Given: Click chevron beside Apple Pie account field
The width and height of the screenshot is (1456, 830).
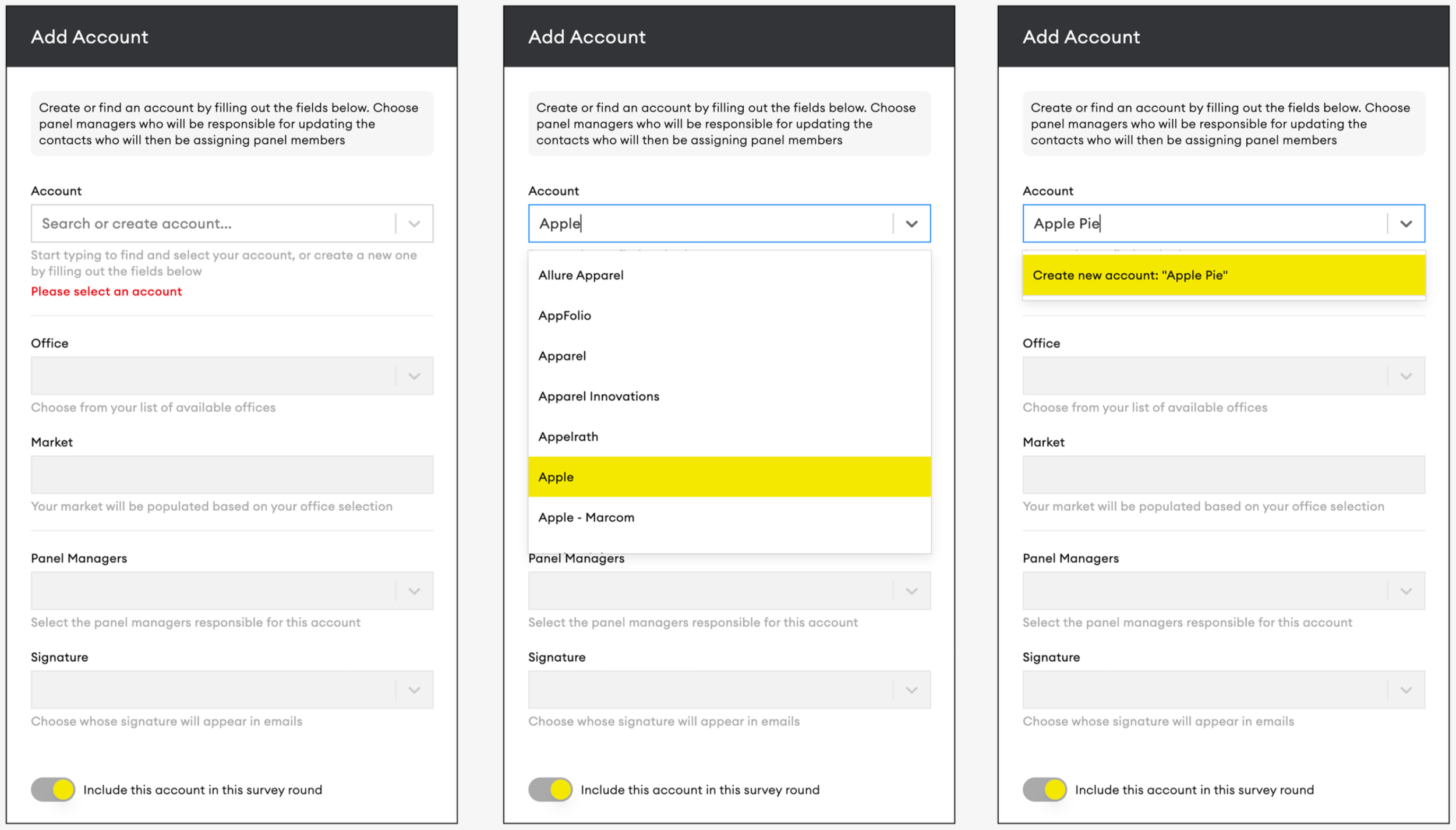Looking at the screenshot, I should [1406, 224].
